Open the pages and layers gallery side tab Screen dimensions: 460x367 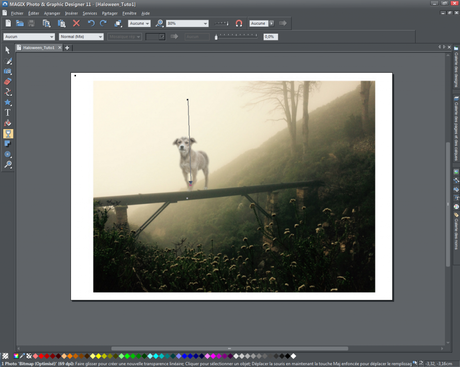[x=456, y=128]
